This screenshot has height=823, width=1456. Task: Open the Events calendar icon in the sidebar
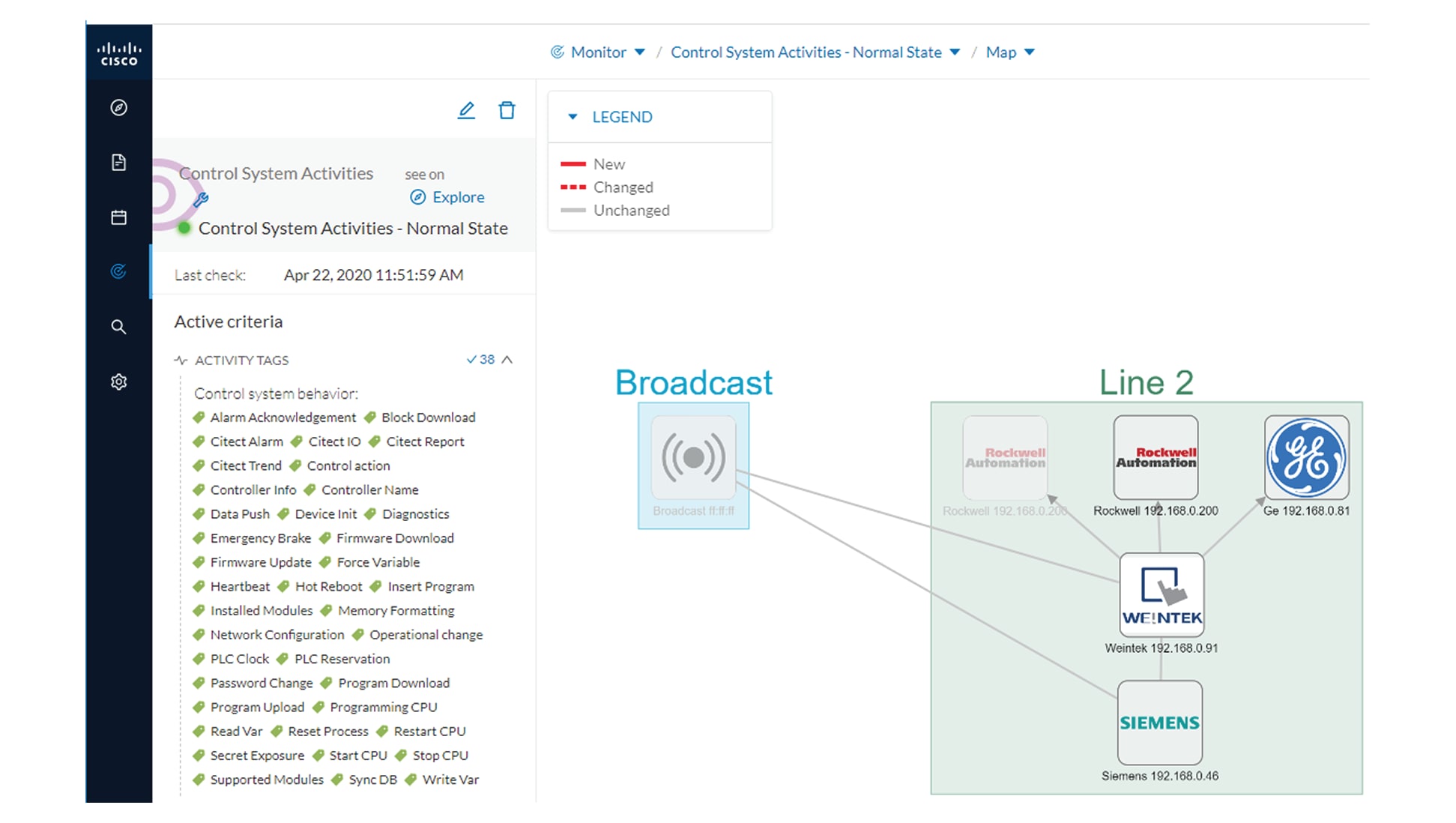tap(118, 217)
